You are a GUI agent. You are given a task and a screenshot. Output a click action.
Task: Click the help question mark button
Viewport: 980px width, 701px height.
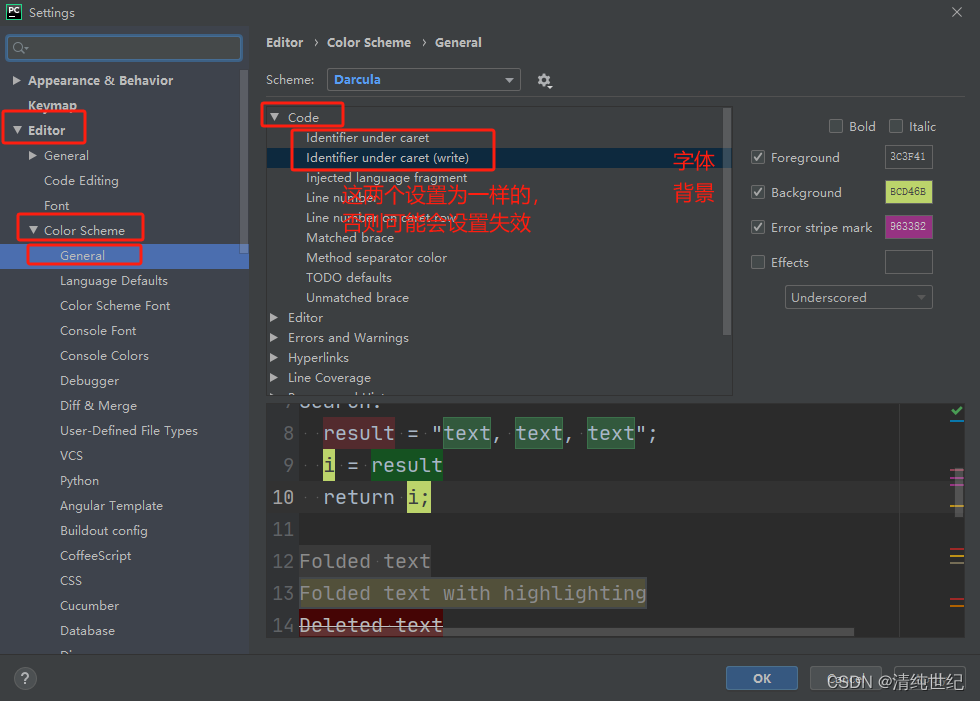point(25,678)
